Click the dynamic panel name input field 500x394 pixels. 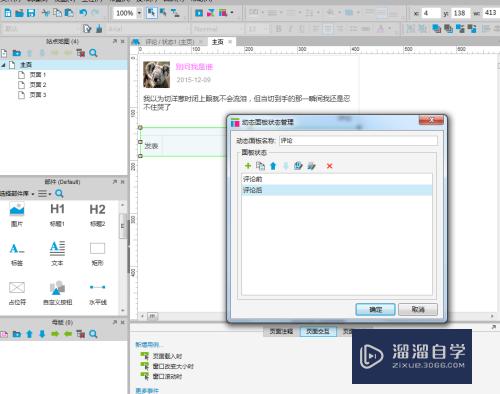(x=358, y=141)
